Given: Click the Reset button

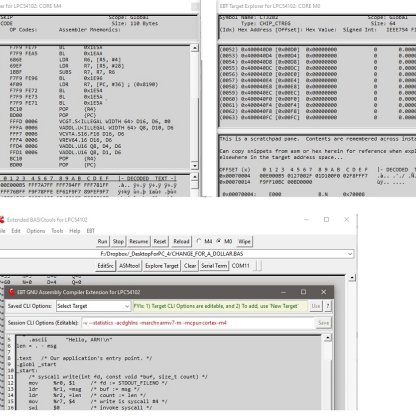Looking at the screenshot, I should [160, 241].
